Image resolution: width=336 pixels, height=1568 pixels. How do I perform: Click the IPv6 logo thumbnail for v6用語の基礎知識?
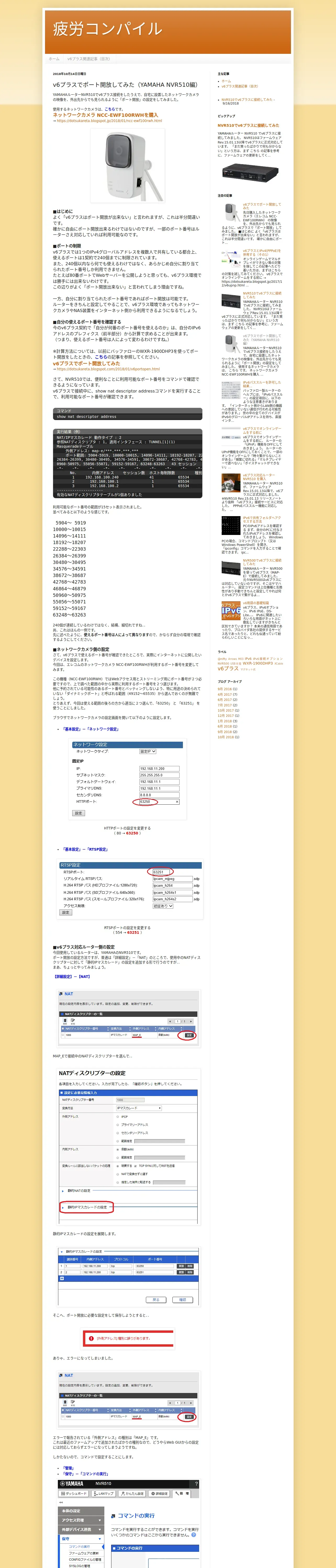click(x=231, y=610)
